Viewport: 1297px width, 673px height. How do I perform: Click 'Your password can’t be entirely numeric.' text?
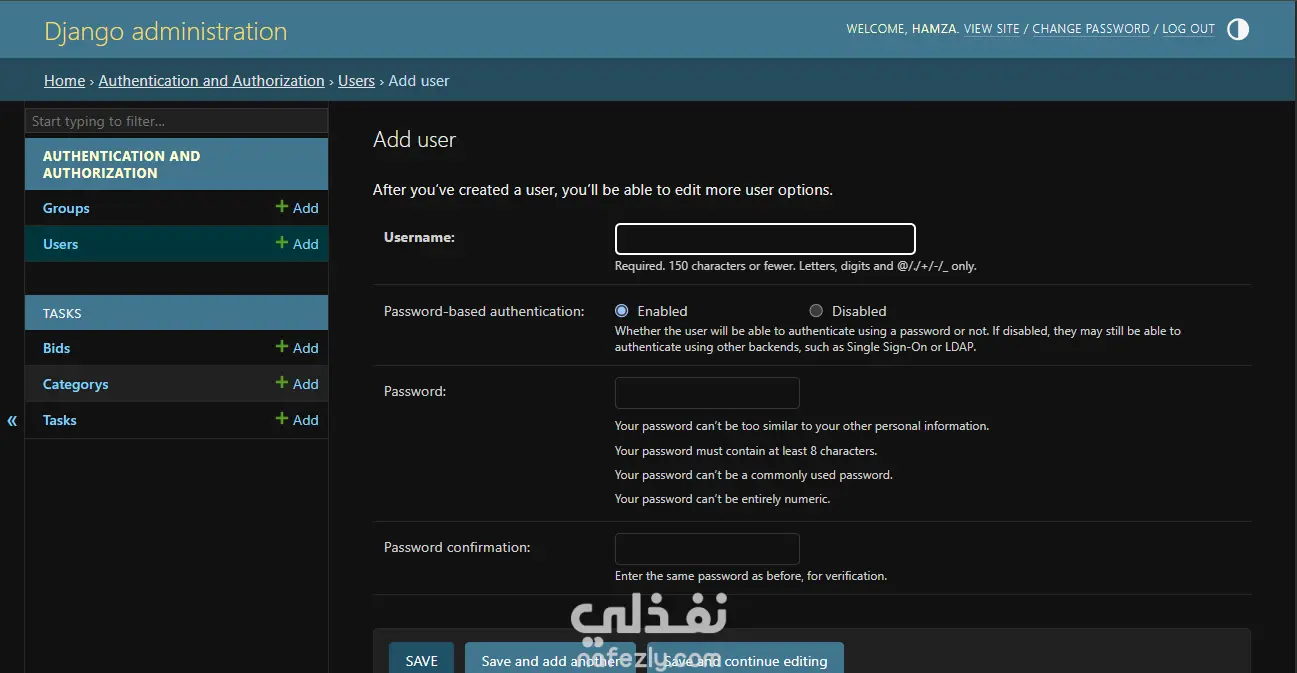(x=722, y=498)
